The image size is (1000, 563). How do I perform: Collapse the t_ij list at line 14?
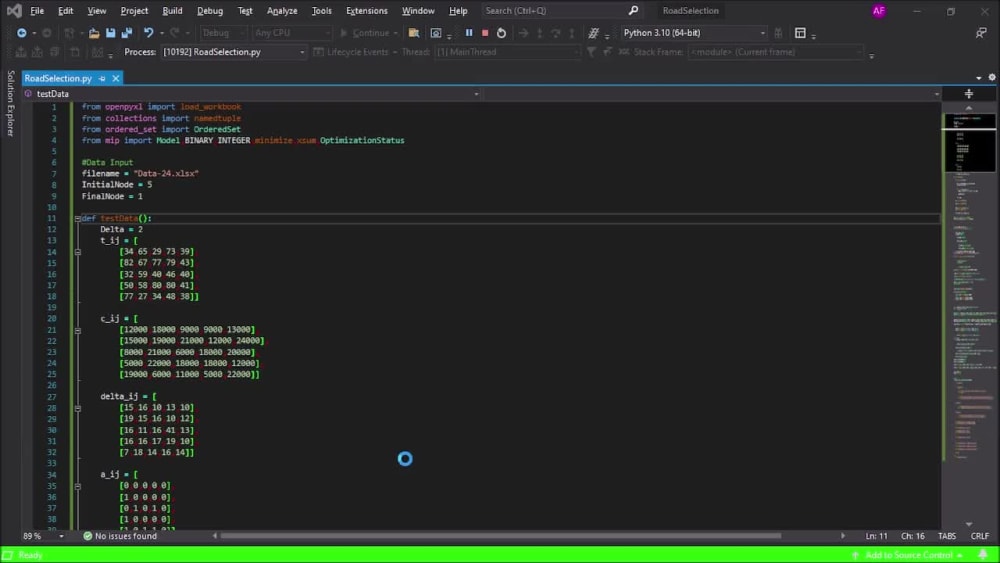pos(78,252)
